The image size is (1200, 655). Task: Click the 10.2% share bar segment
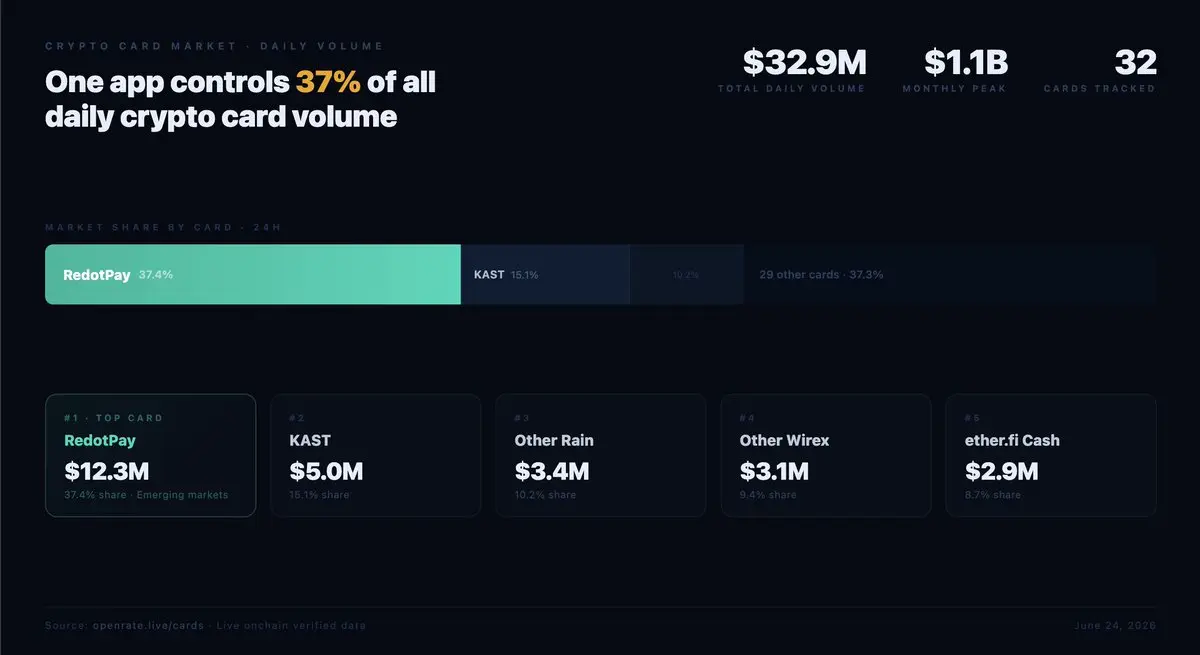[x=686, y=274]
